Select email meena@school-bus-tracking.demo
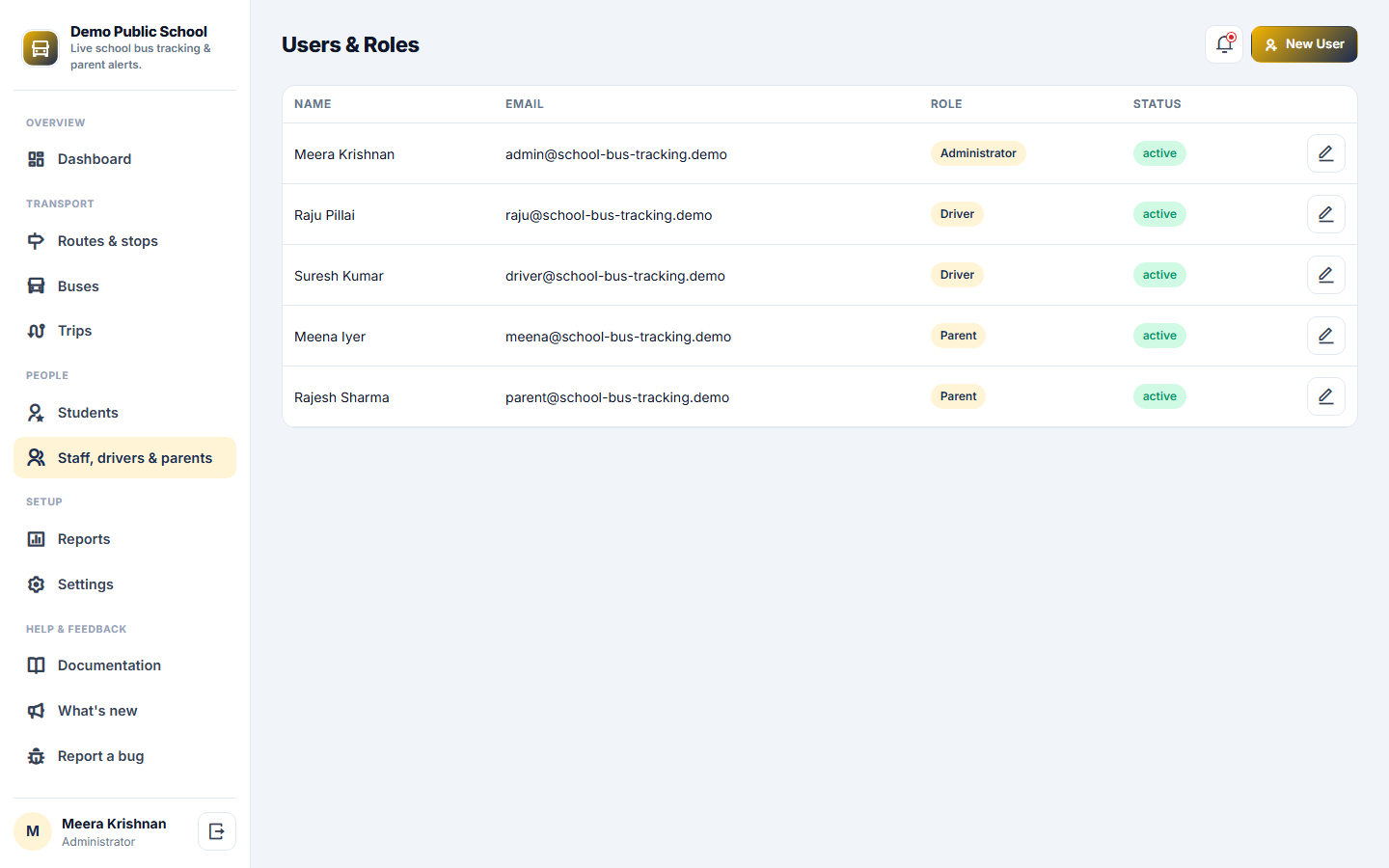 (x=618, y=337)
